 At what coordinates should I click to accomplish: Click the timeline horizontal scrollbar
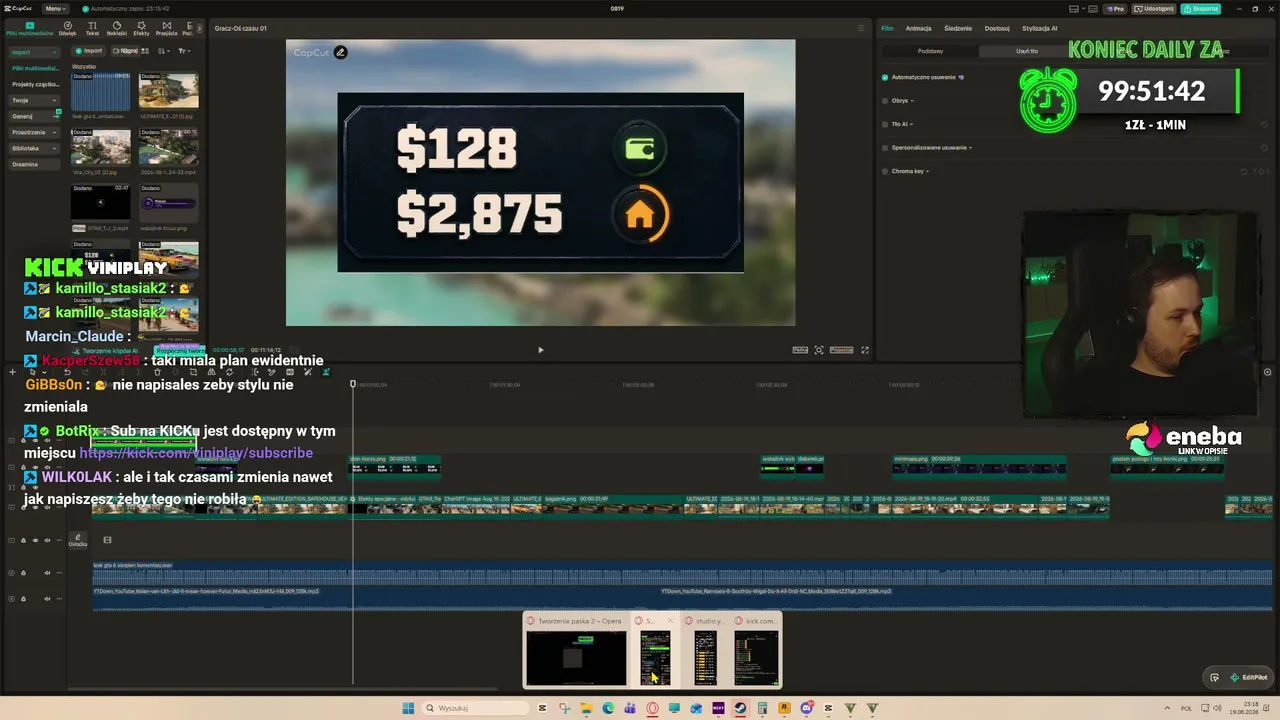click(x=282, y=689)
